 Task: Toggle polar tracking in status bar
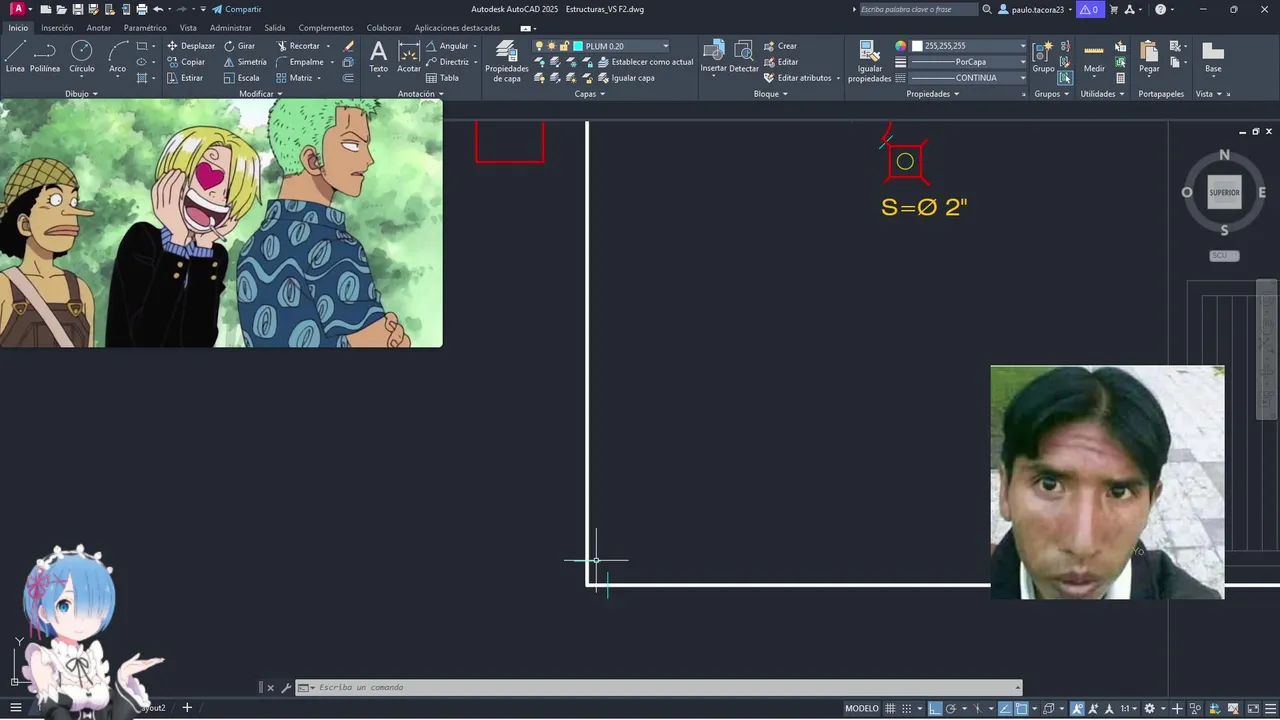952,708
